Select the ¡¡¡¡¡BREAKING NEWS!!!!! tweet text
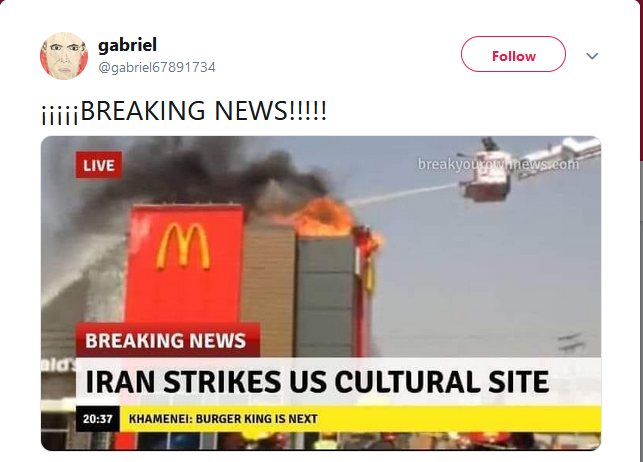Image resolution: width=643 pixels, height=462 pixels. [184, 111]
